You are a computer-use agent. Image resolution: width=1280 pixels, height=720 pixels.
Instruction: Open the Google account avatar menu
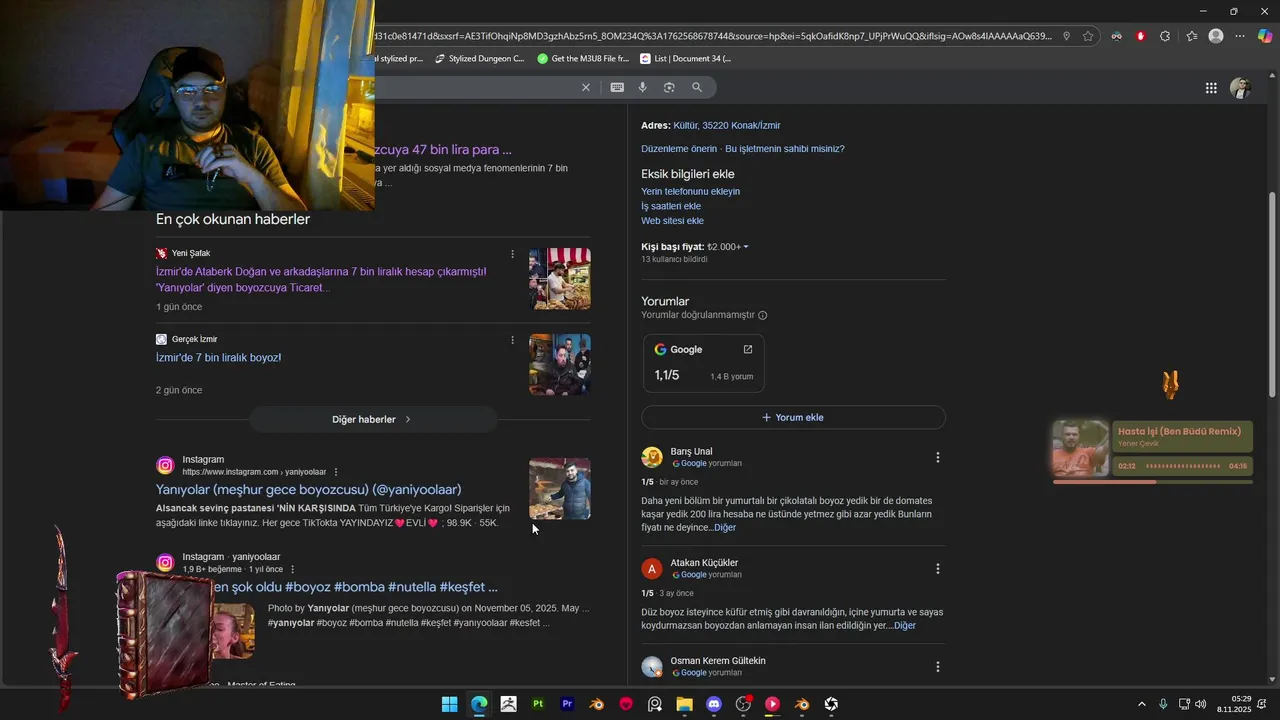[1241, 88]
